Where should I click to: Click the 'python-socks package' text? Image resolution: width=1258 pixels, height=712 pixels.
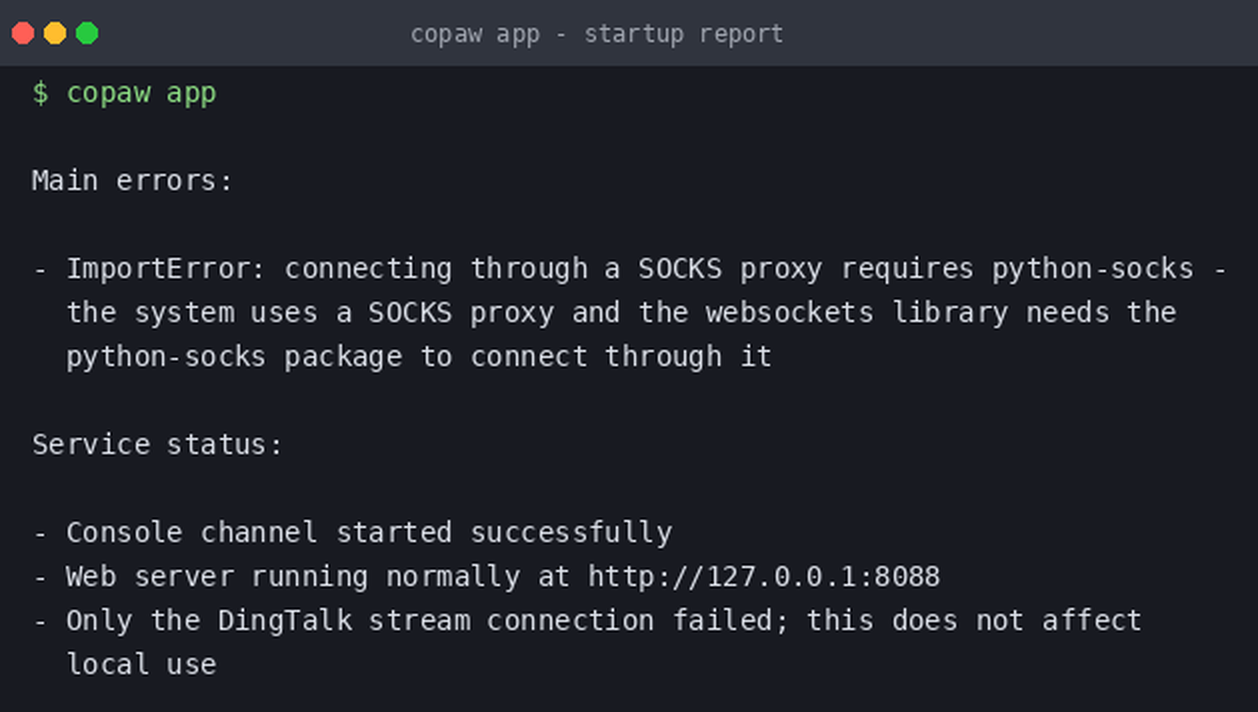(x=234, y=357)
